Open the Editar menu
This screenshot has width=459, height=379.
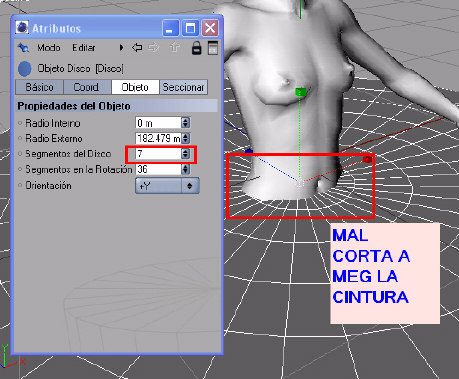coord(84,48)
